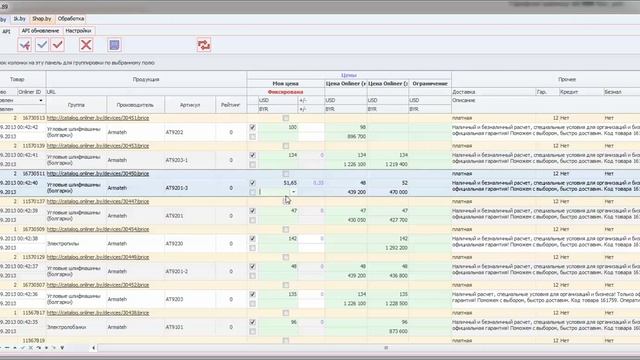Open catalog link ending 30453/price
640x360 pixels.
pyautogui.click(x=98, y=146)
